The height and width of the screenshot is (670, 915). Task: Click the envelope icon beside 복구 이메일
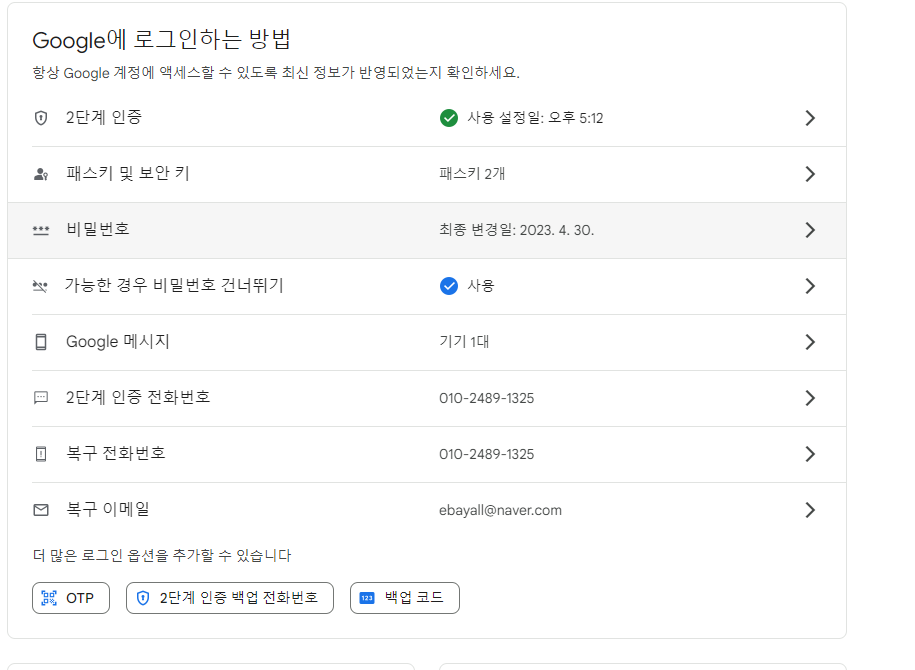point(41,510)
